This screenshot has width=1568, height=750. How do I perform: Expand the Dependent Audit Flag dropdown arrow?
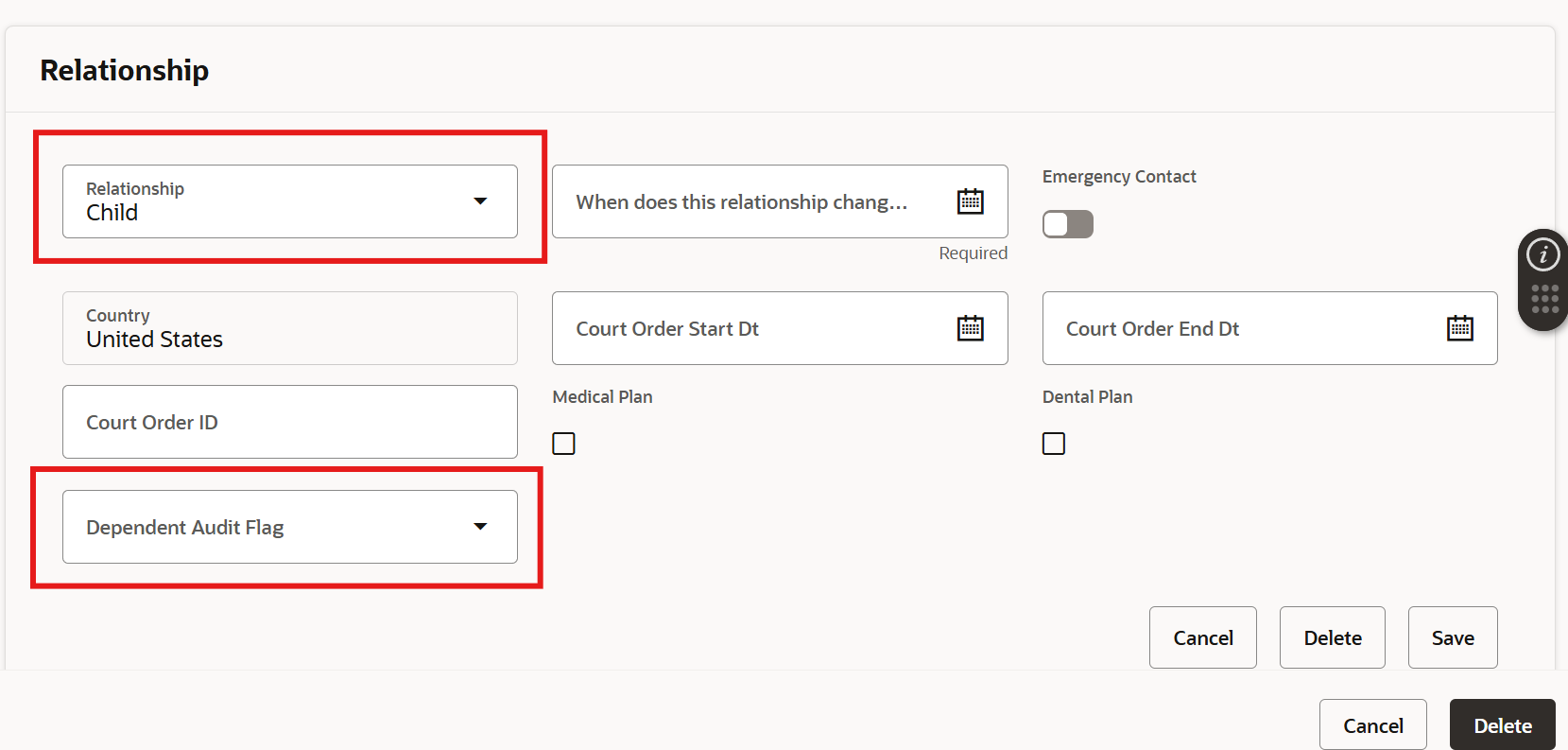pyautogui.click(x=480, y=527)
